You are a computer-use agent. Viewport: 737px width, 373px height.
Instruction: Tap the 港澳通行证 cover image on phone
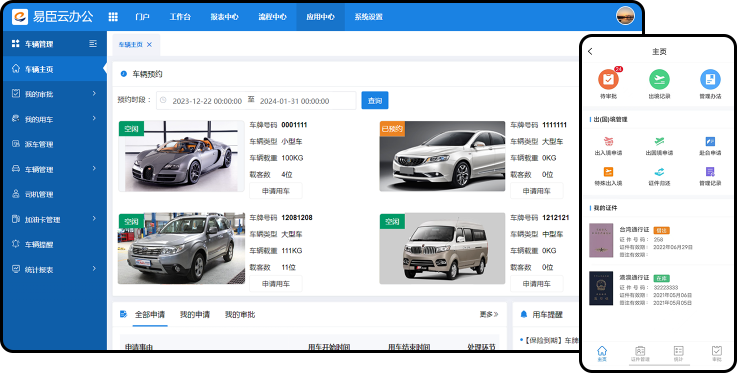point(601,288)
